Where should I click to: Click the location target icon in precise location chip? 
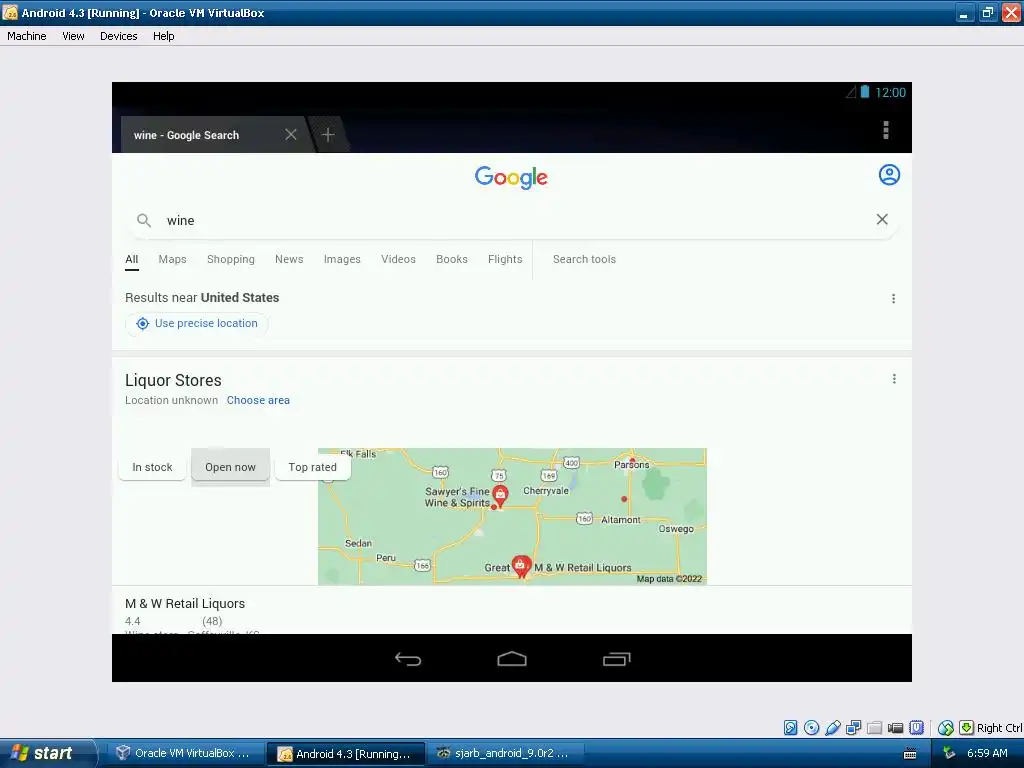tap(142, 323)
